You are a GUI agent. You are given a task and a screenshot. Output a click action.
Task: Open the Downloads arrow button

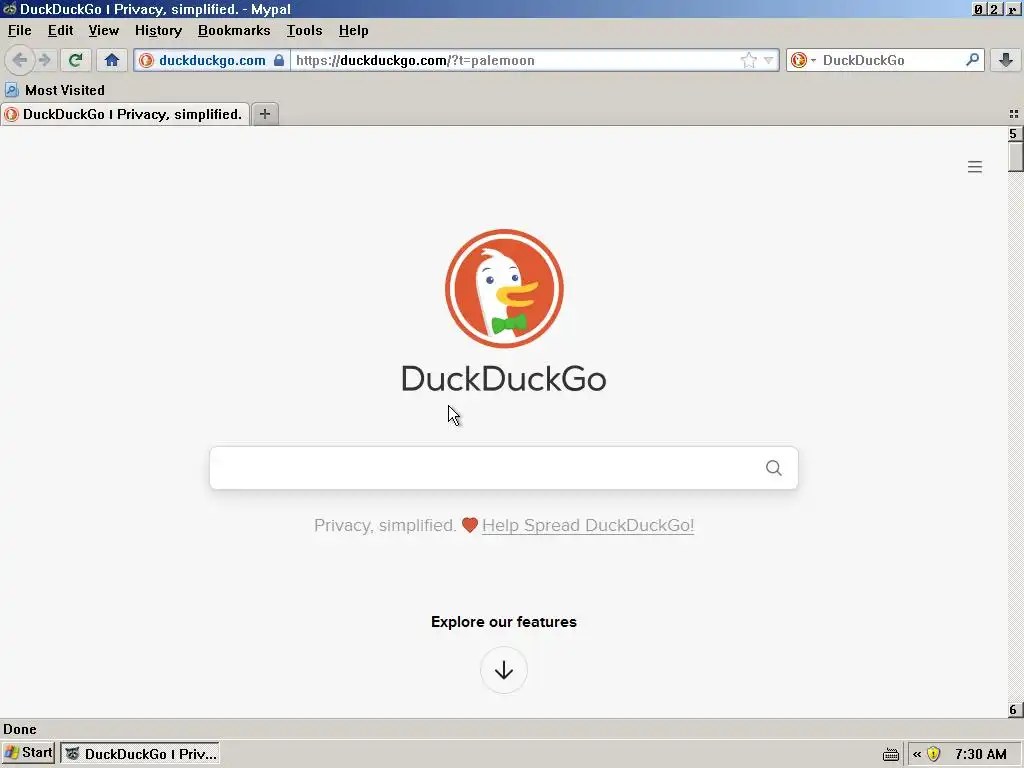(x=1006, y=60)
